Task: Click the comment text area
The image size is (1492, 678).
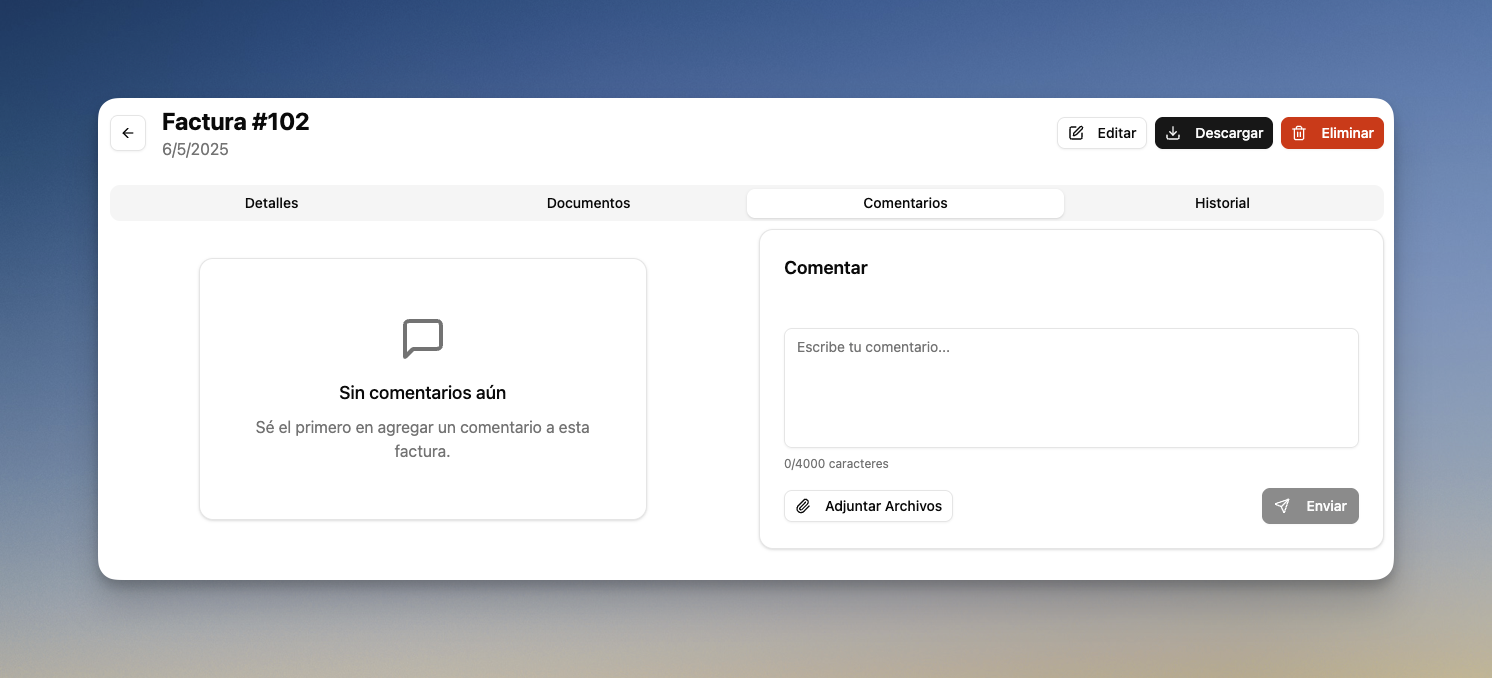Action: 1071,388
